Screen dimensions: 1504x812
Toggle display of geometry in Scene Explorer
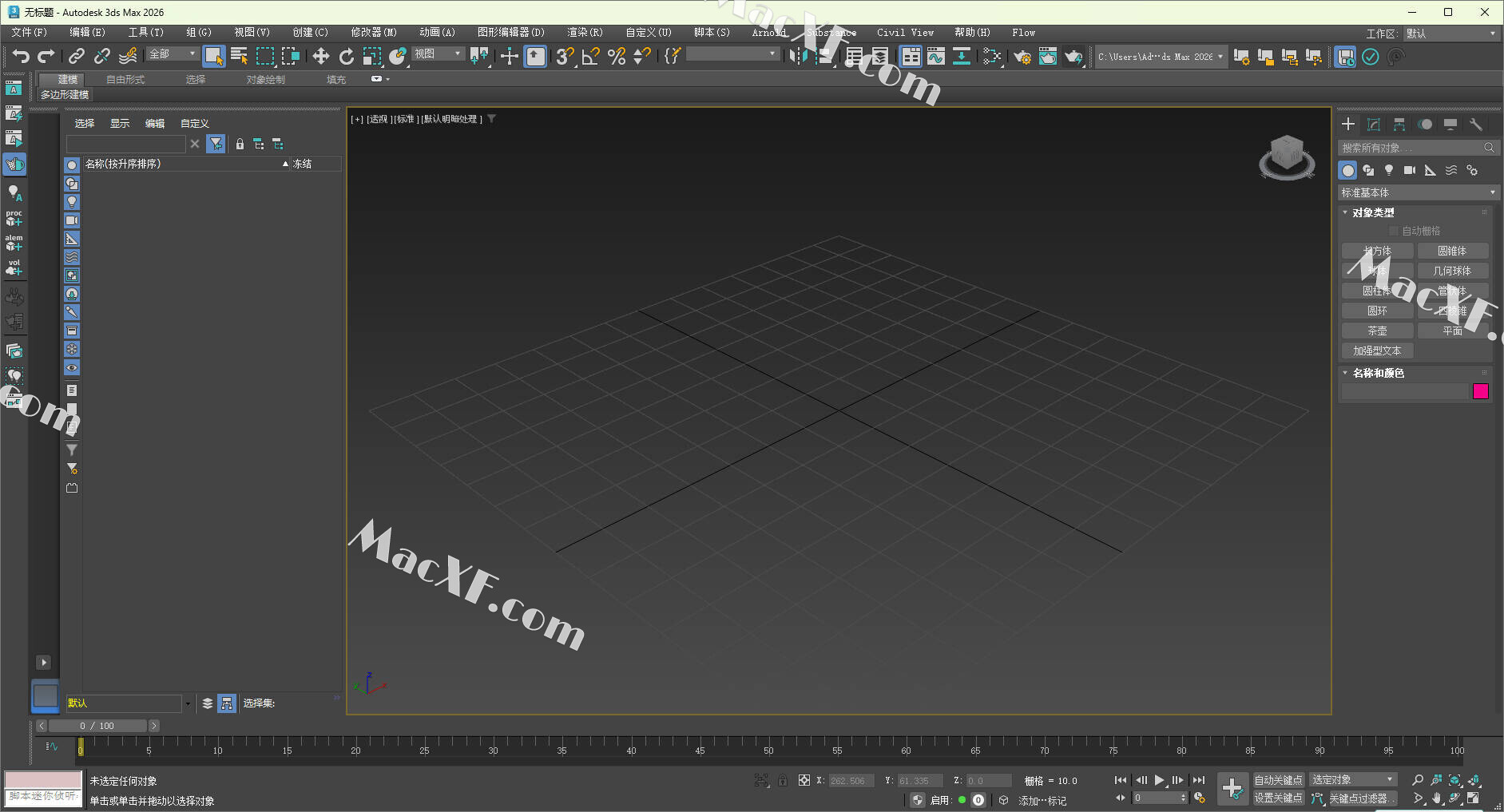72,165
